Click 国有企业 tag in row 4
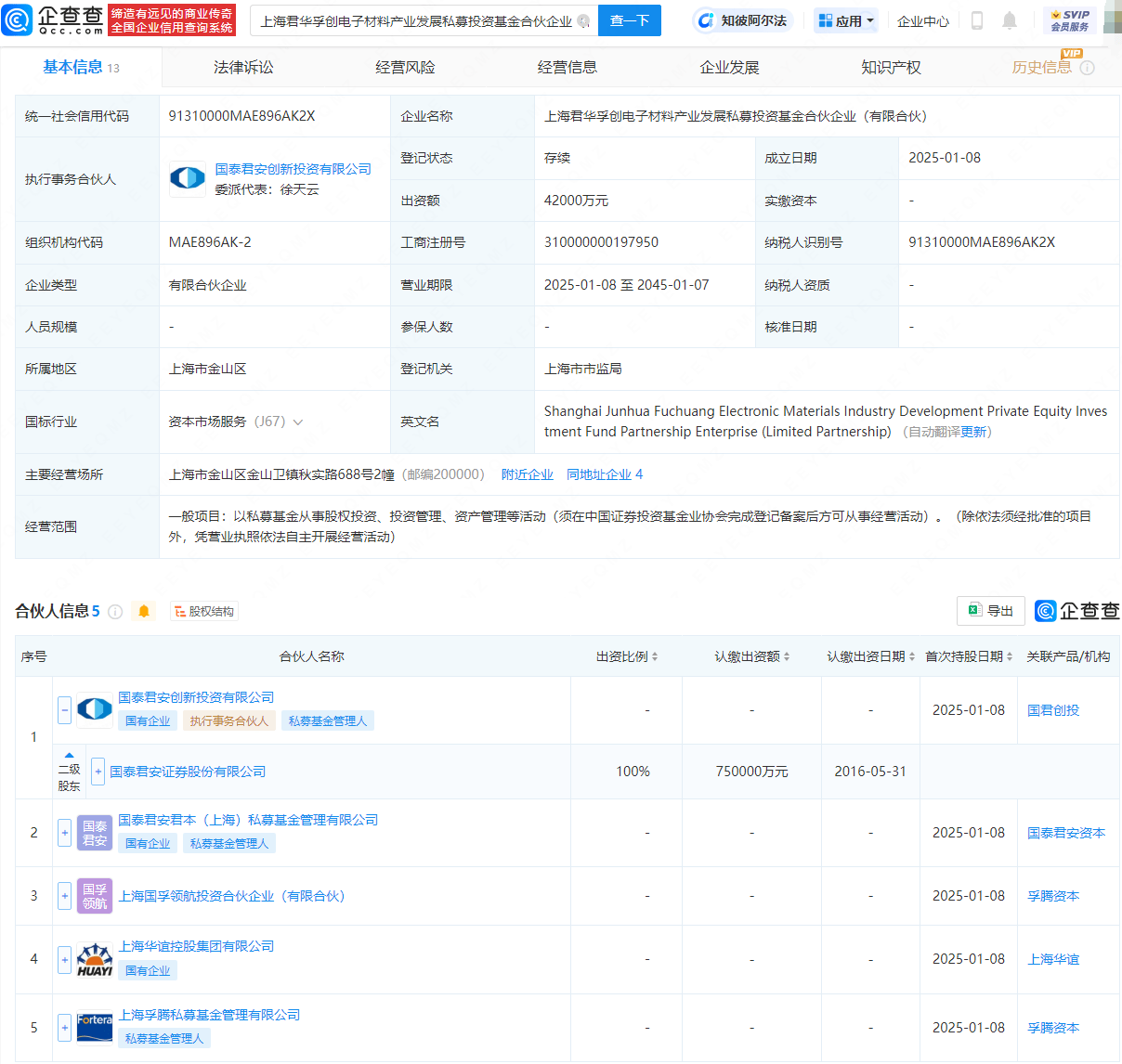 [148, 971]
